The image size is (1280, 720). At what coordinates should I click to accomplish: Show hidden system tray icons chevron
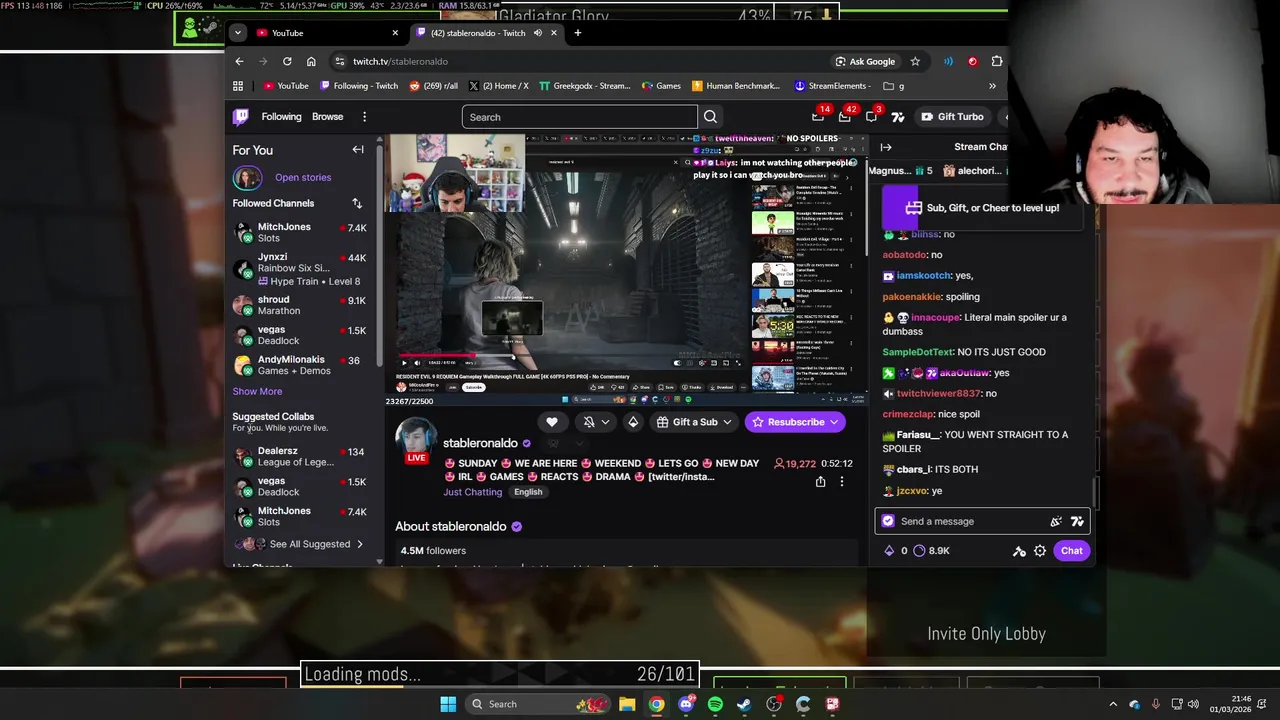pos(1112,704)
